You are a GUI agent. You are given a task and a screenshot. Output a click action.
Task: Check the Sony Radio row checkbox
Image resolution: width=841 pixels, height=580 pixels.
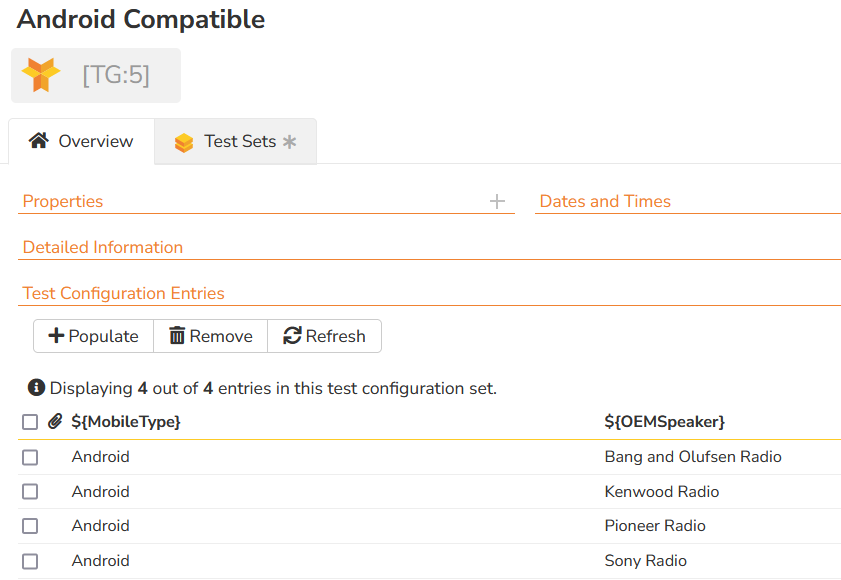tap(30, 561)
